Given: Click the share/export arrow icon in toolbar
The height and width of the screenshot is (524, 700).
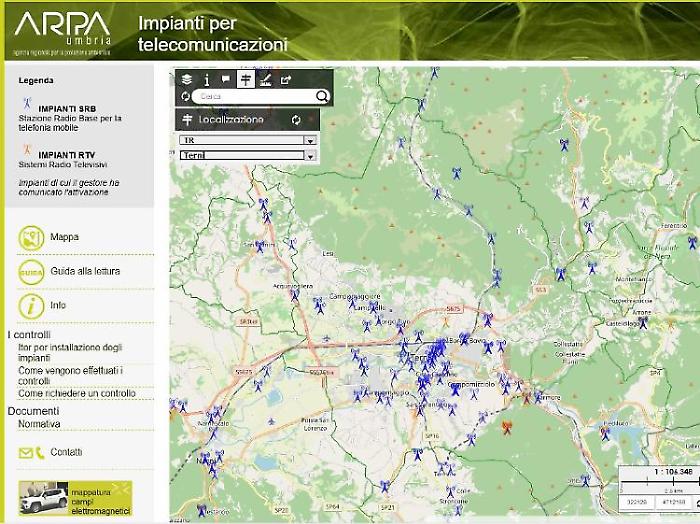Looking at the screenshot, I should 286,80.
